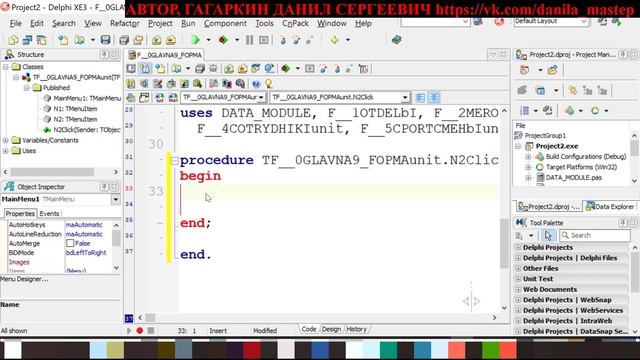
Task: Click the red run icon in editor toolbar
Action: [285, 69]
